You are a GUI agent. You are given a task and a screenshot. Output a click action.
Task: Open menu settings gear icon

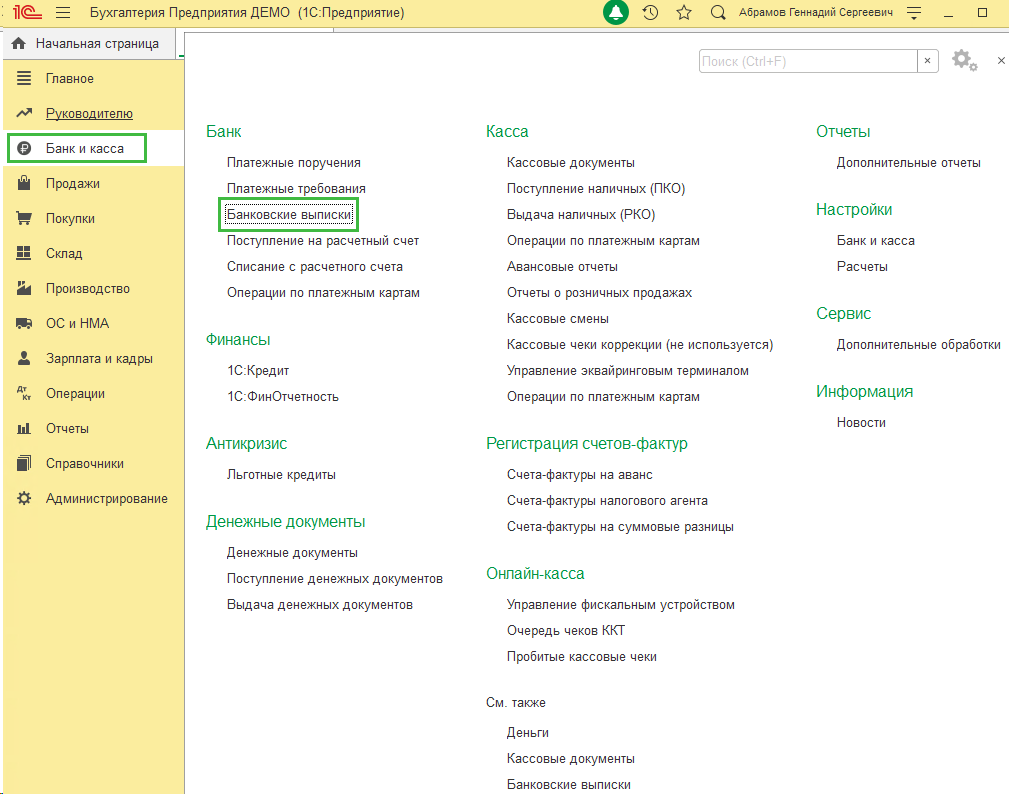(x=964, y=60)
